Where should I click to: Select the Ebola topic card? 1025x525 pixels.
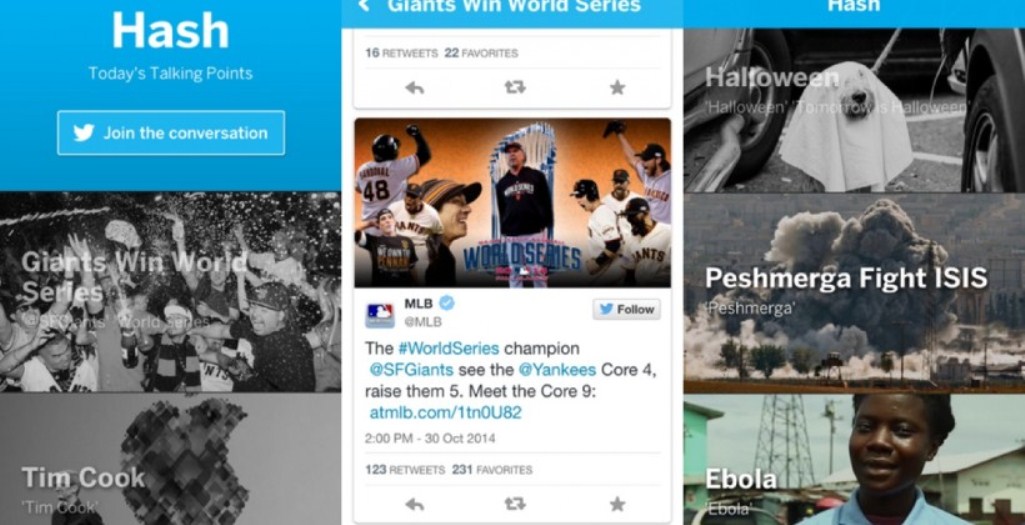(x=854, y=460)
